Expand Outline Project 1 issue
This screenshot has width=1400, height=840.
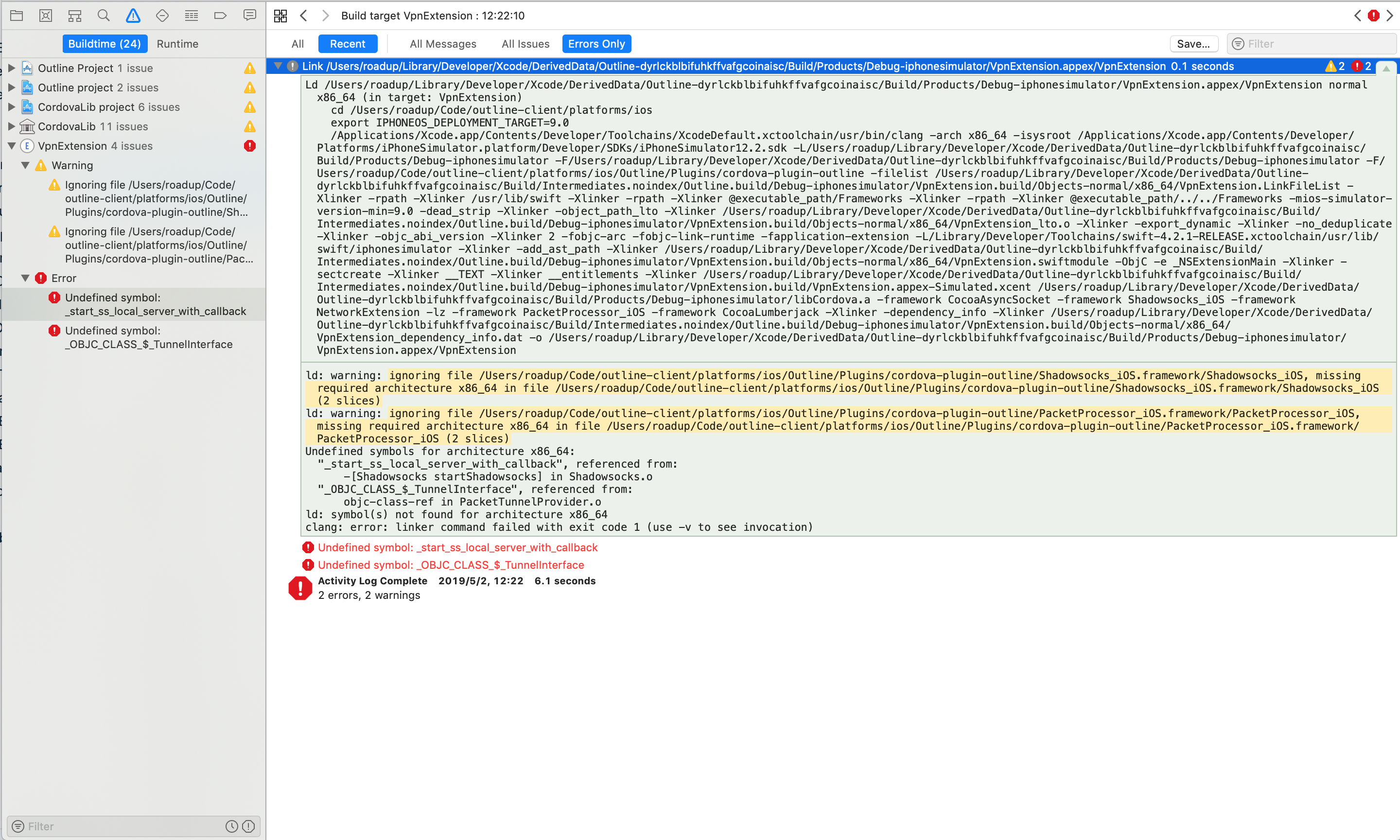(x=11, y=68)
